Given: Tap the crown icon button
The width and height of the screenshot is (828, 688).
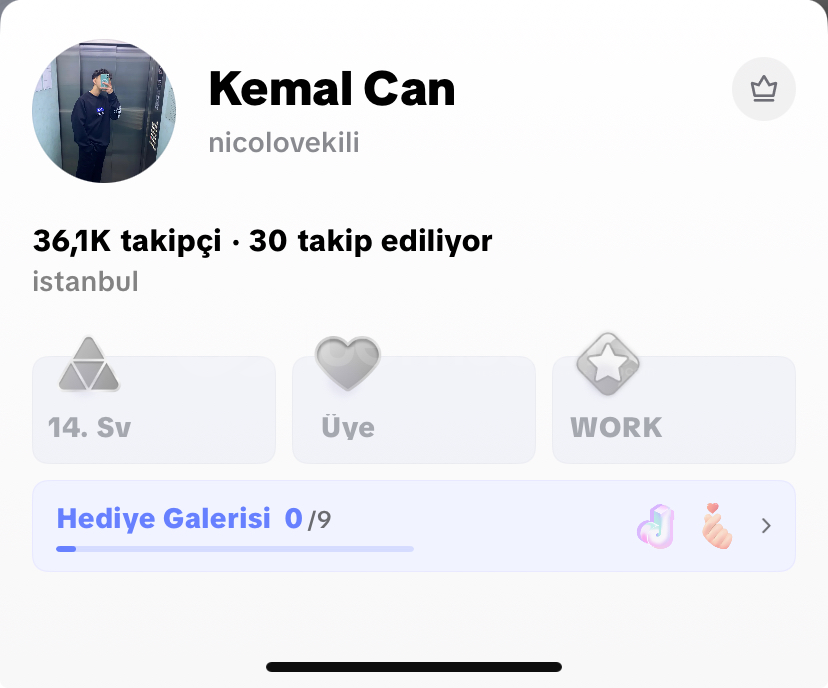Looking at the screenshot, I should pyautogui.click(x=764, y=89).
